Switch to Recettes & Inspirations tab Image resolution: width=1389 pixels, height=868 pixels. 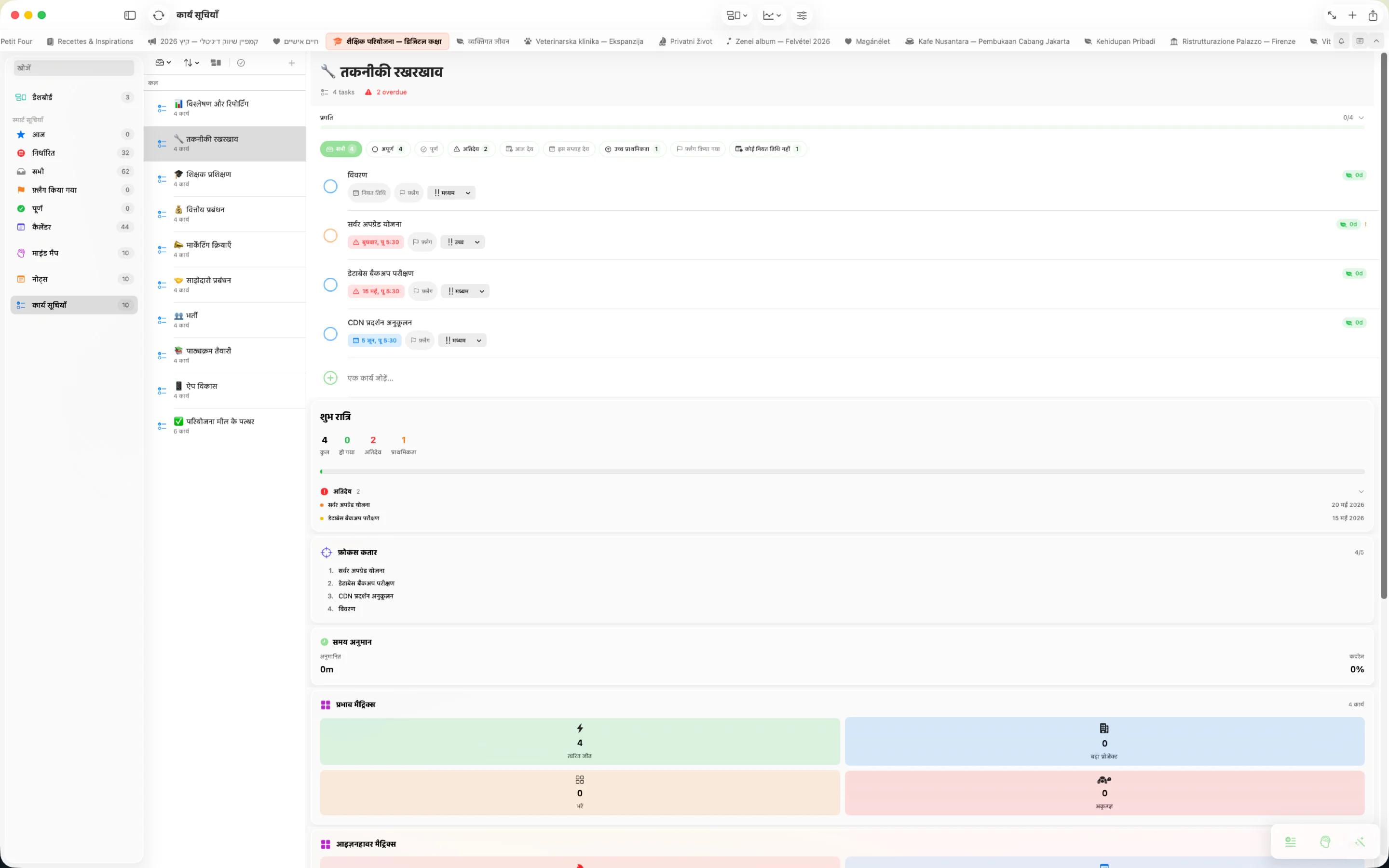[90, 41]
